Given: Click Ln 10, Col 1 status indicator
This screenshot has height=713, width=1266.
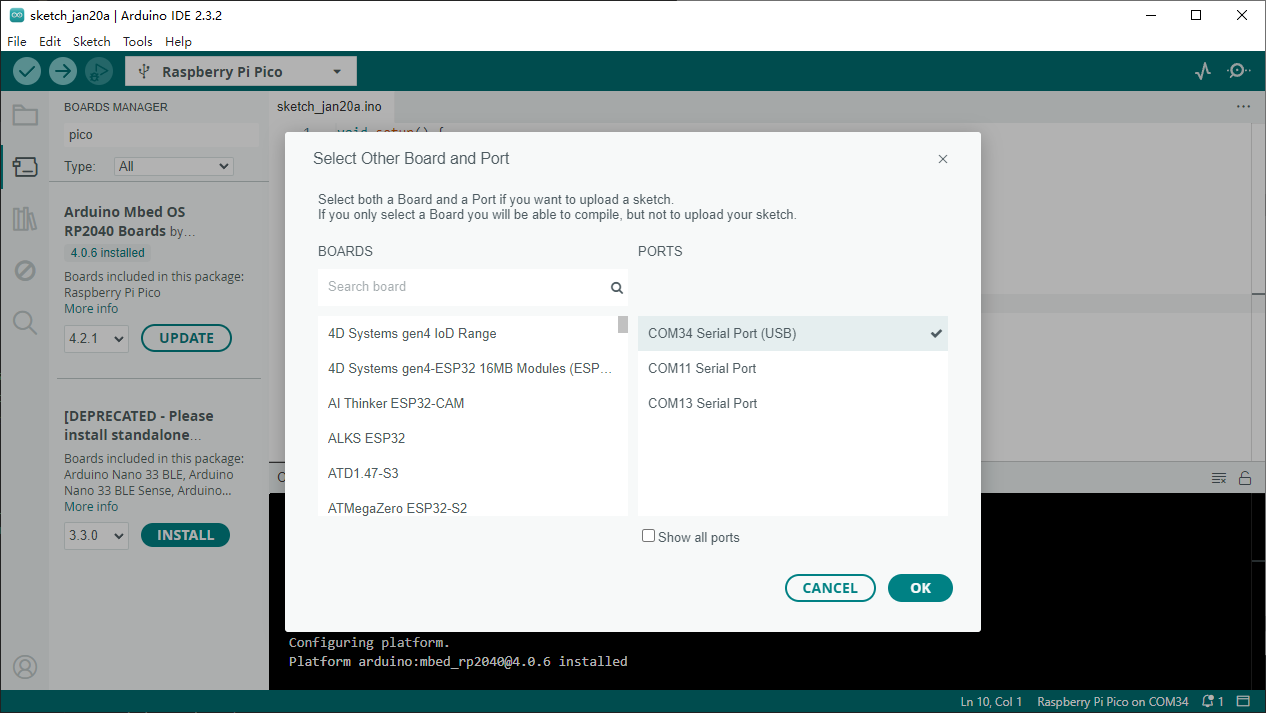Looking at the screenshot, I should (x=991, y=702).
